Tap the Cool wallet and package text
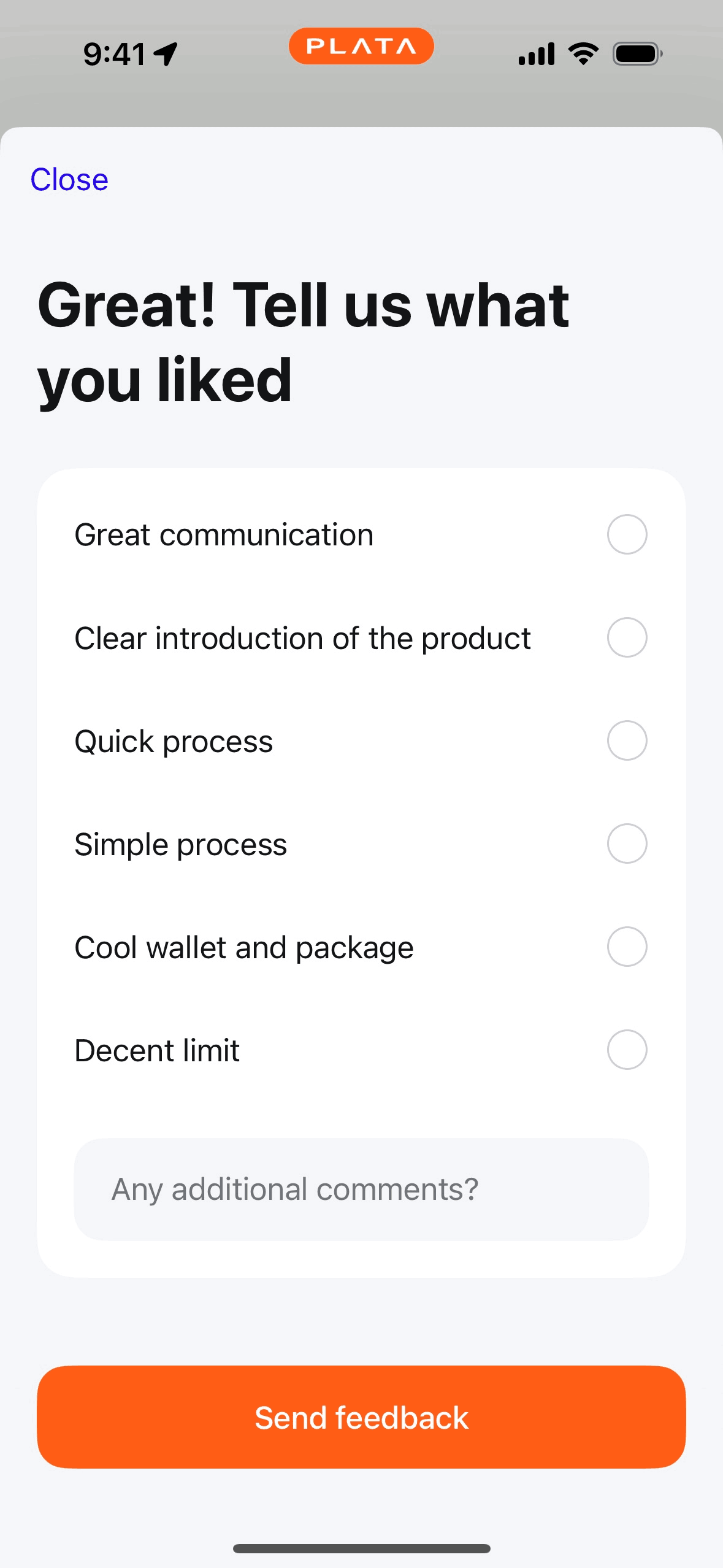723x1568 pixels. pos(244,948)
